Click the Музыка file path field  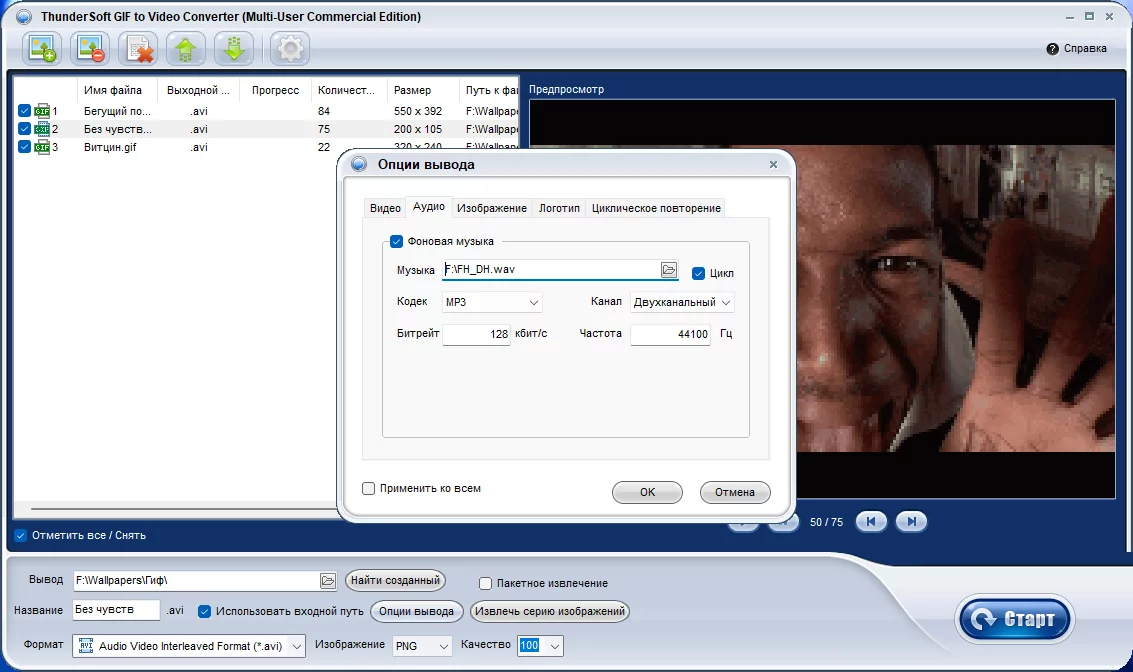click(551, 270)
